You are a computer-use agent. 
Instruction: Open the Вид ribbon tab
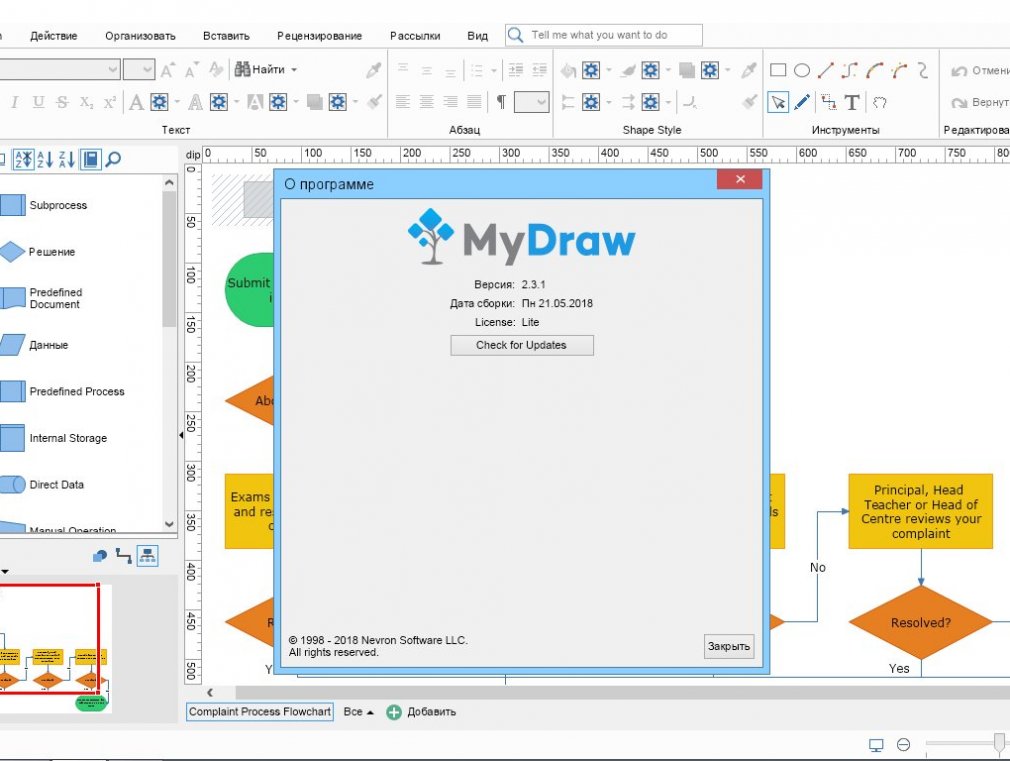coord(477,36)
